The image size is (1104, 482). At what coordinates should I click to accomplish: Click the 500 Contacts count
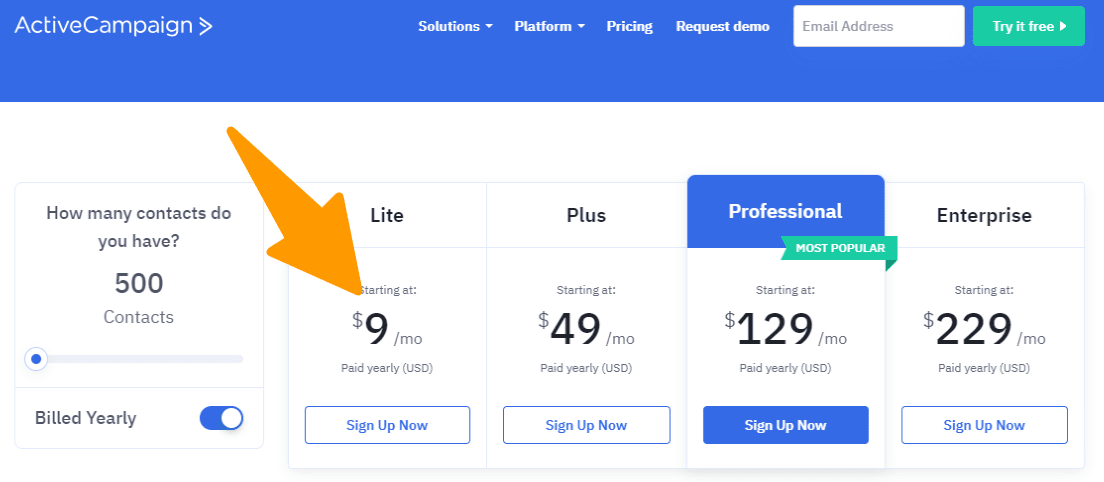pos(139,284)
